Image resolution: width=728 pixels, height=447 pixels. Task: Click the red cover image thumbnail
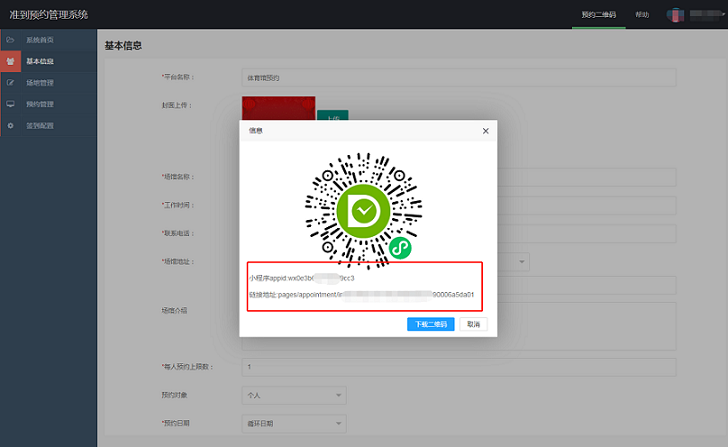(279, 108)
